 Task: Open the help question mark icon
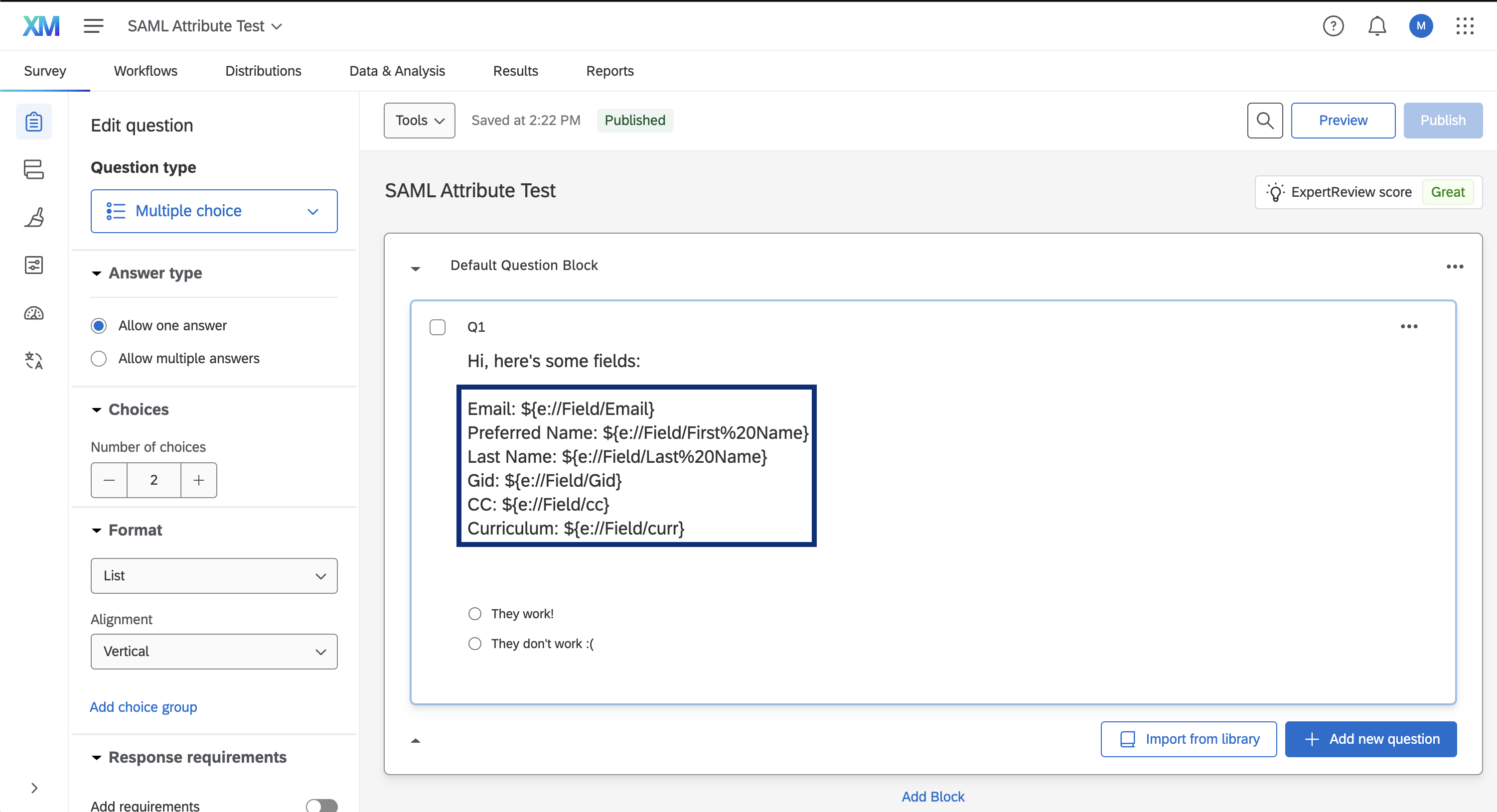point(1333,25)
